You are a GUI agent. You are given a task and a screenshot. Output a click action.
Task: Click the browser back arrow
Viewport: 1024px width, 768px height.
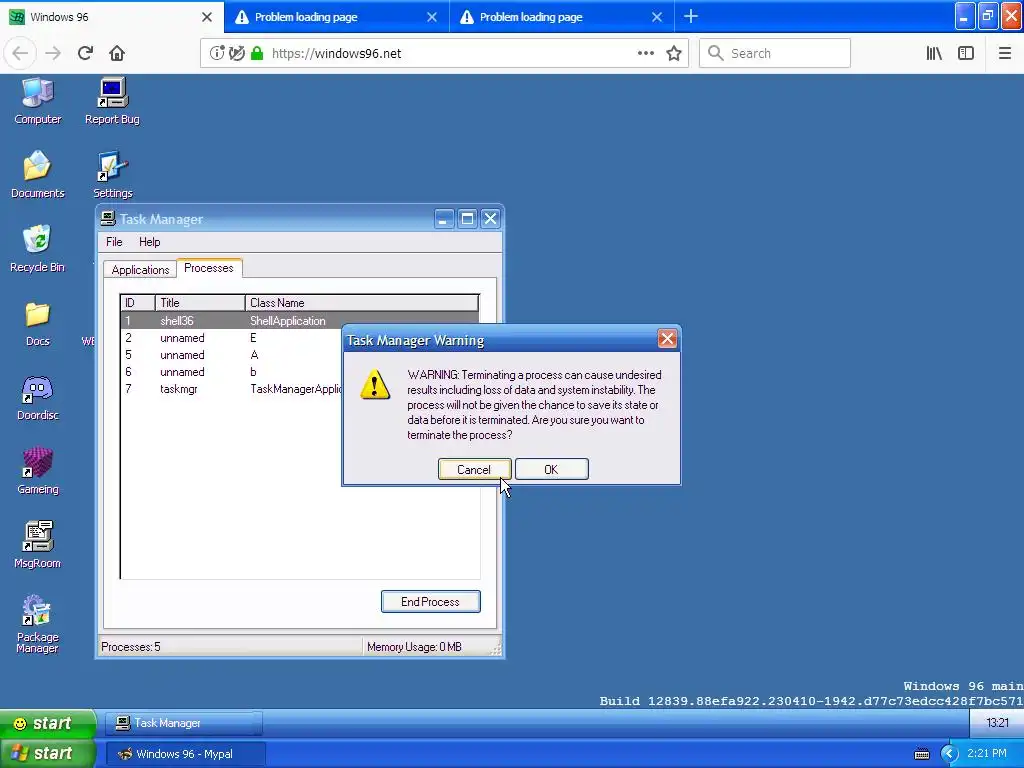(x=20, y=54)
